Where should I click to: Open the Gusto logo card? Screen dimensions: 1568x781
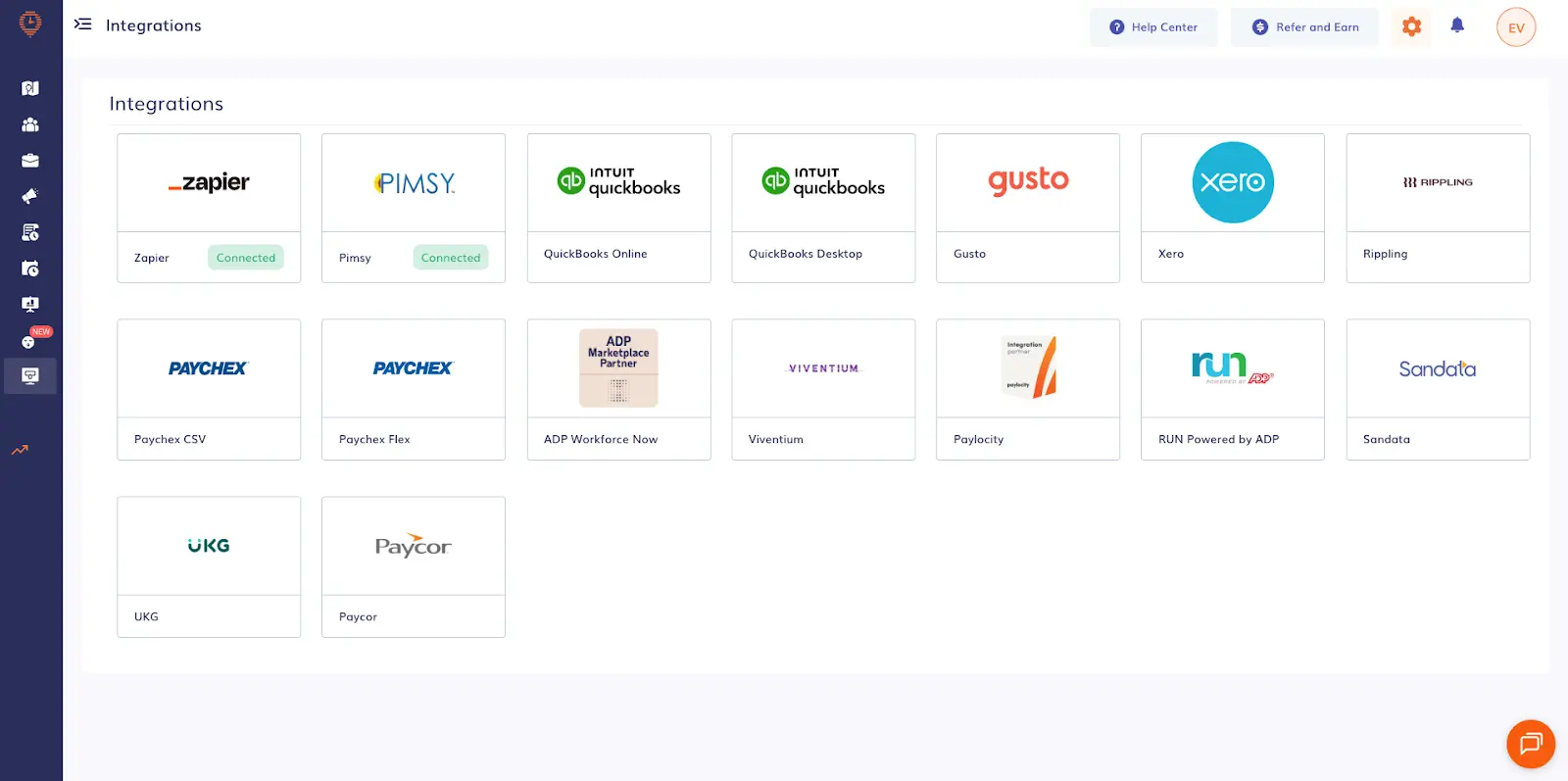(1028, 183)
